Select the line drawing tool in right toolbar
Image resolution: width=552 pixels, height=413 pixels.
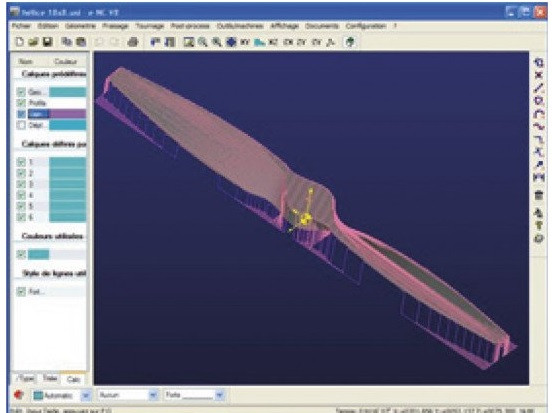tap(539, 88)
